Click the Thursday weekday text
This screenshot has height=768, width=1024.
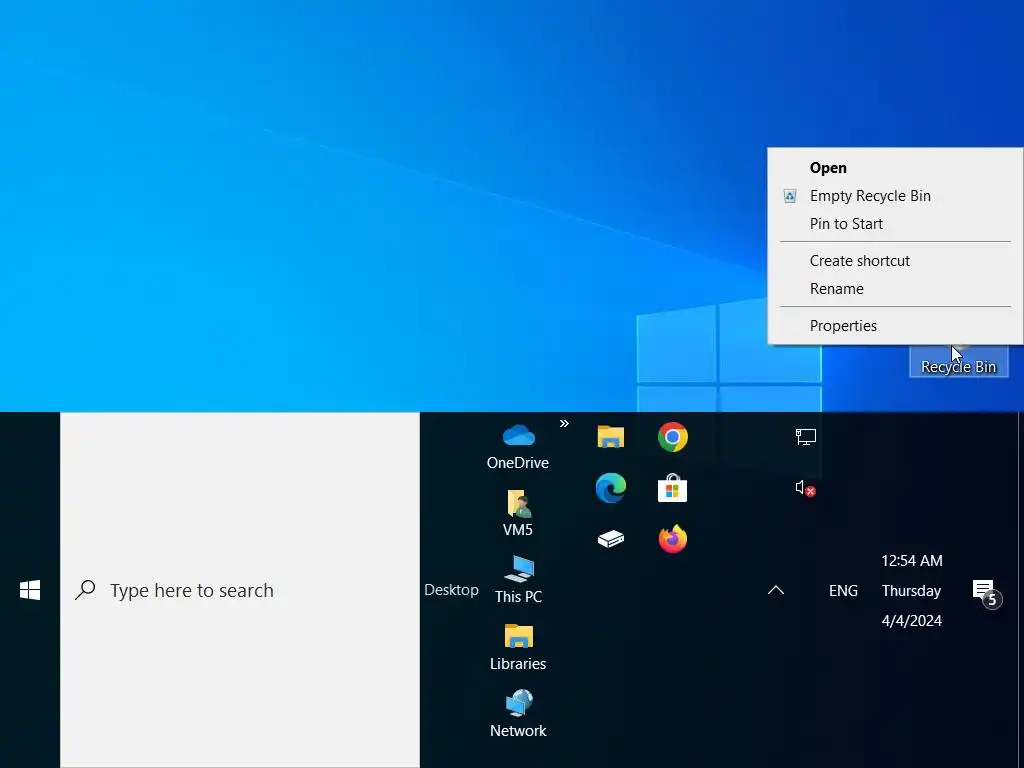click(x=912, y=590)
